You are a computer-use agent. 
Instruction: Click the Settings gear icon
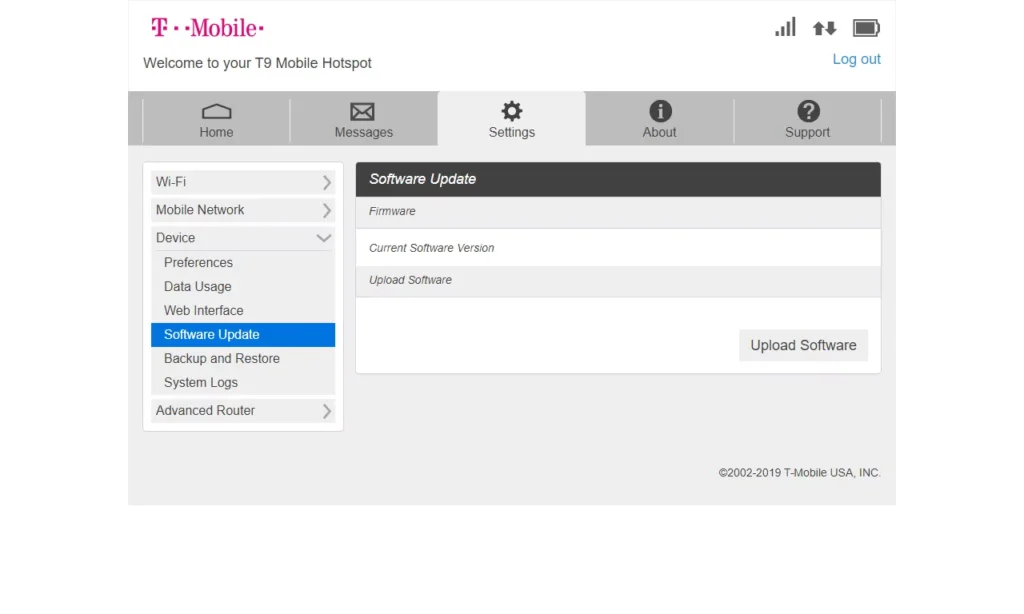coord(512,111)
